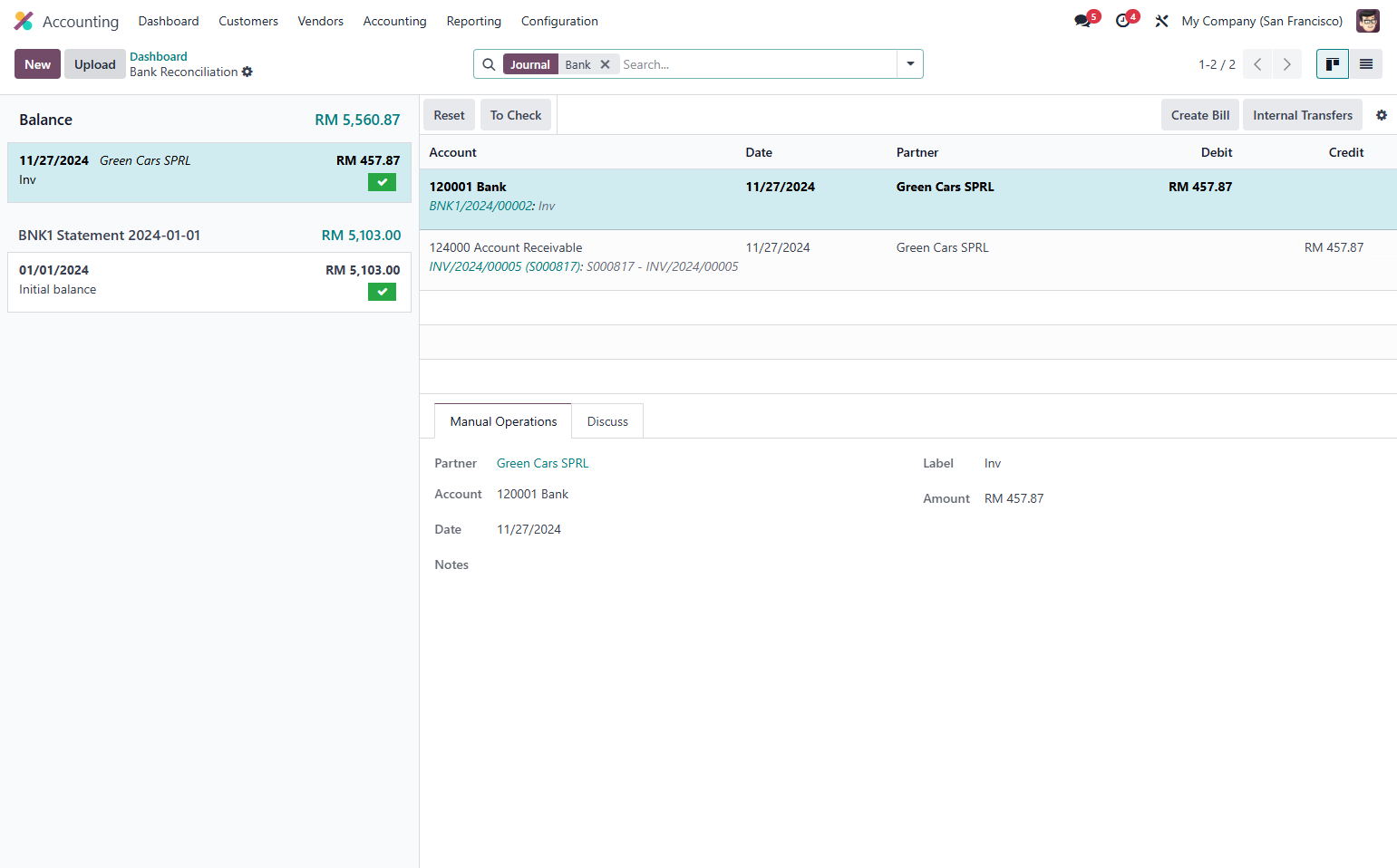
Task: Click the Reset button
Action: [449, 115]
